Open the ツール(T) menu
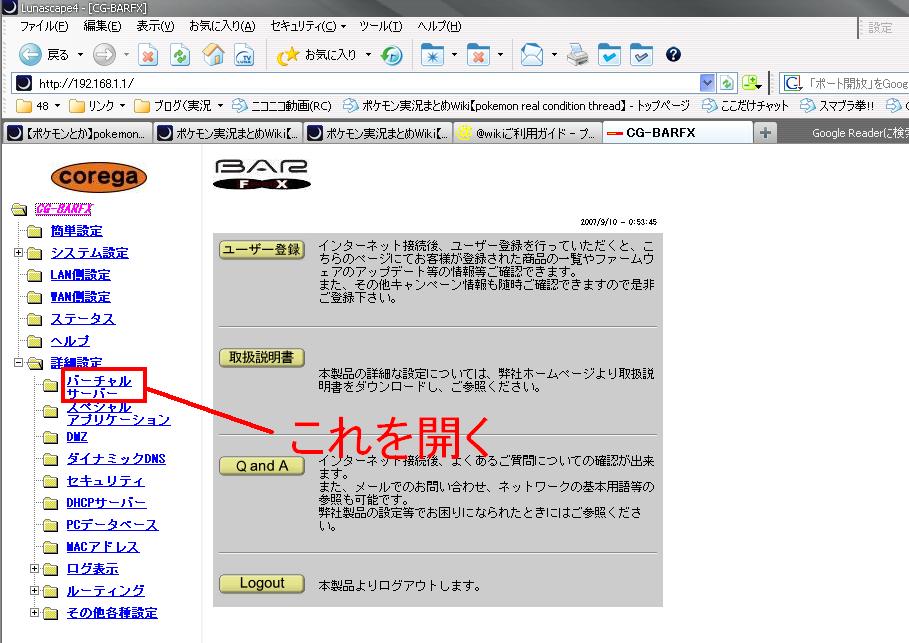909x643 pixels. click(x=380, y=26)
